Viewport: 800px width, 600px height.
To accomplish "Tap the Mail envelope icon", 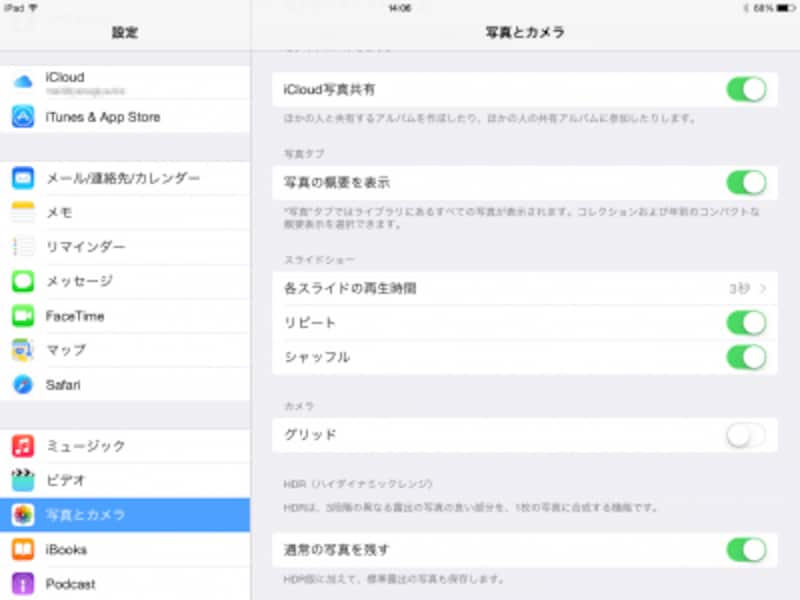I will (23, 178).
